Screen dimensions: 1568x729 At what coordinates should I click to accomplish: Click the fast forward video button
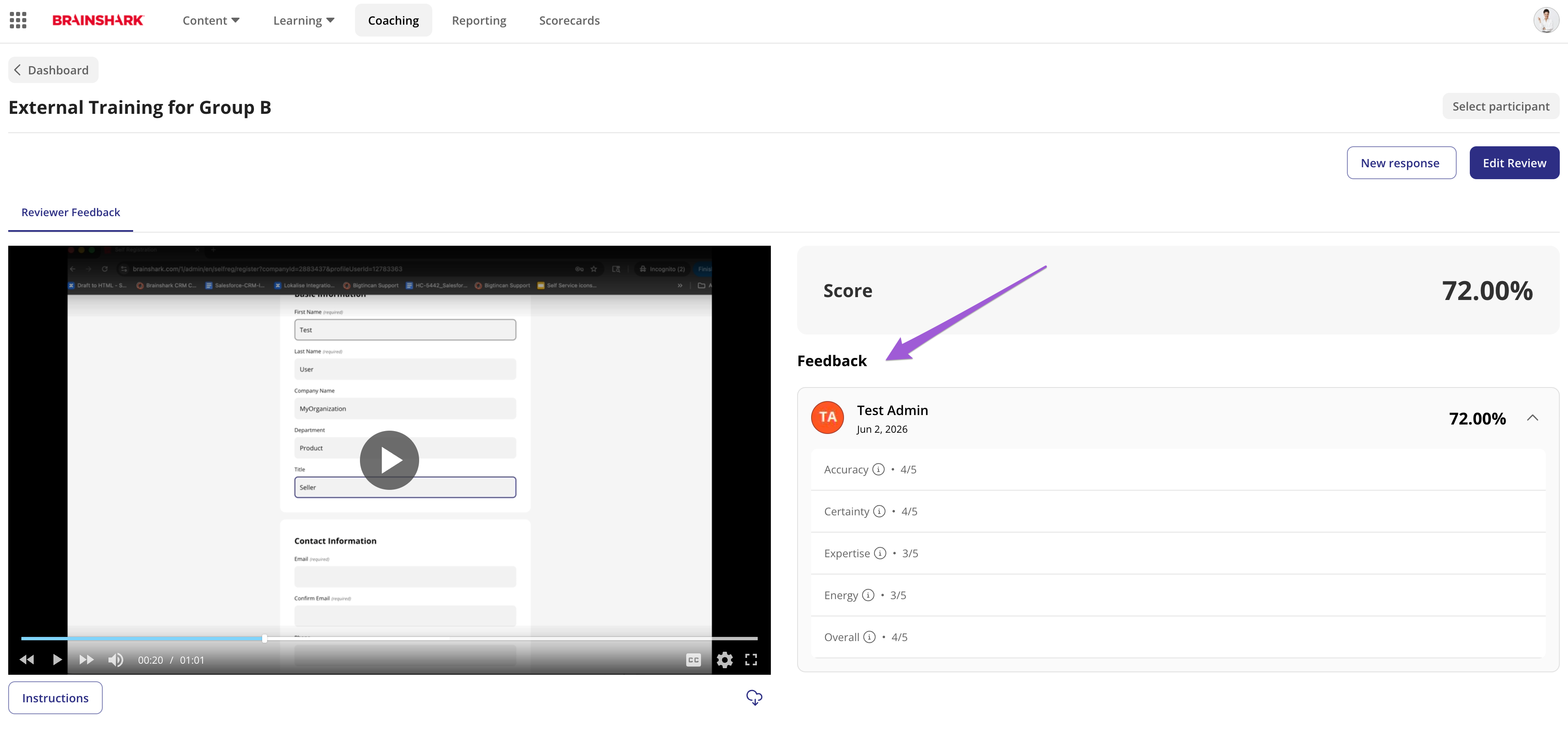pos(86,660)
